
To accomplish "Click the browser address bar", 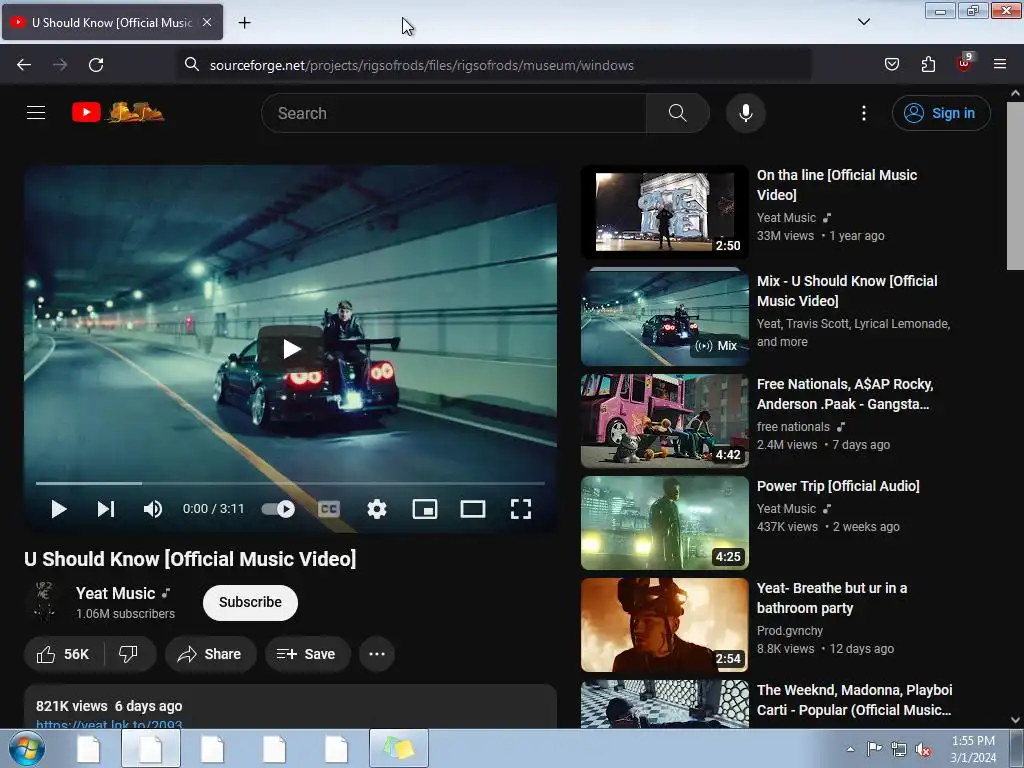I will 494,65.
